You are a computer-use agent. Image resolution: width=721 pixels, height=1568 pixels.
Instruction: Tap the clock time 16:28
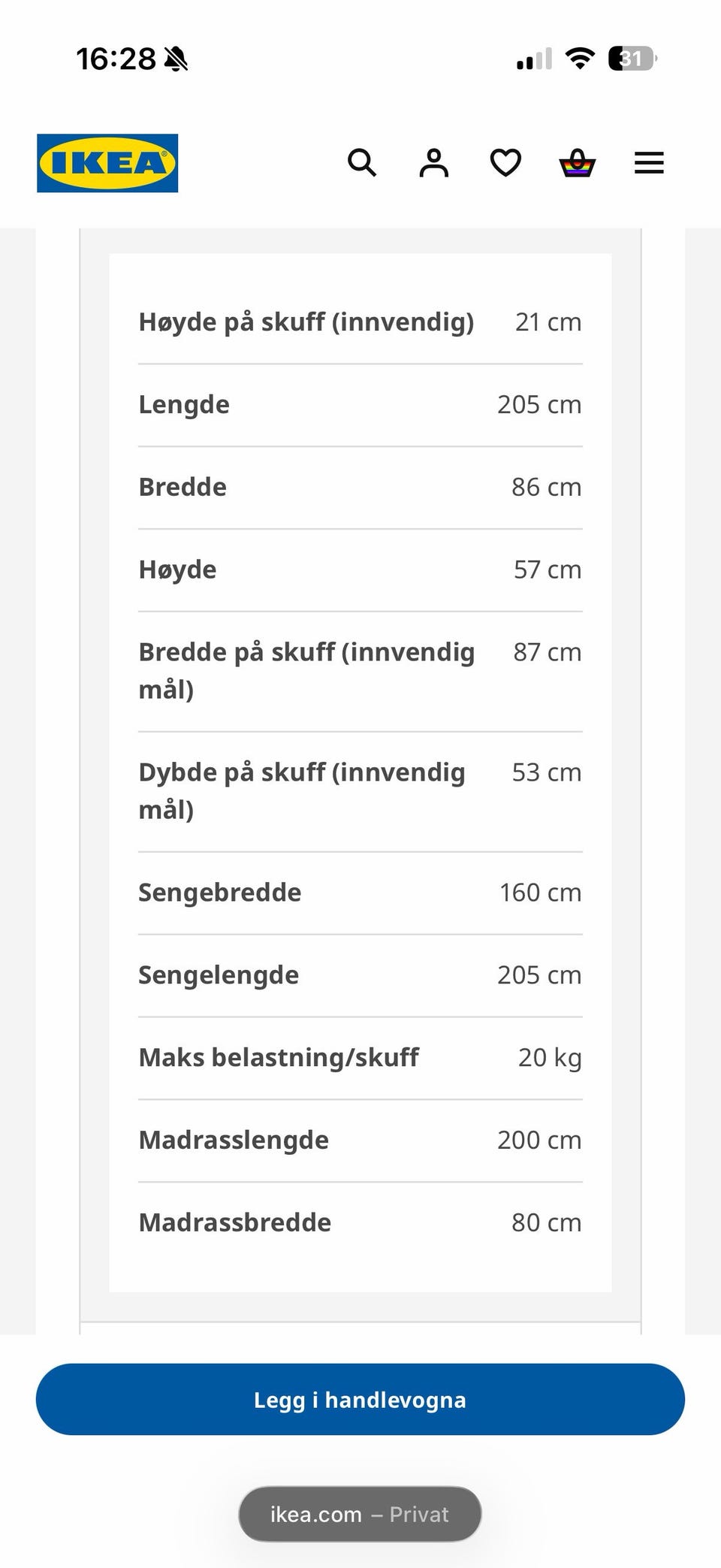point(116,59)
